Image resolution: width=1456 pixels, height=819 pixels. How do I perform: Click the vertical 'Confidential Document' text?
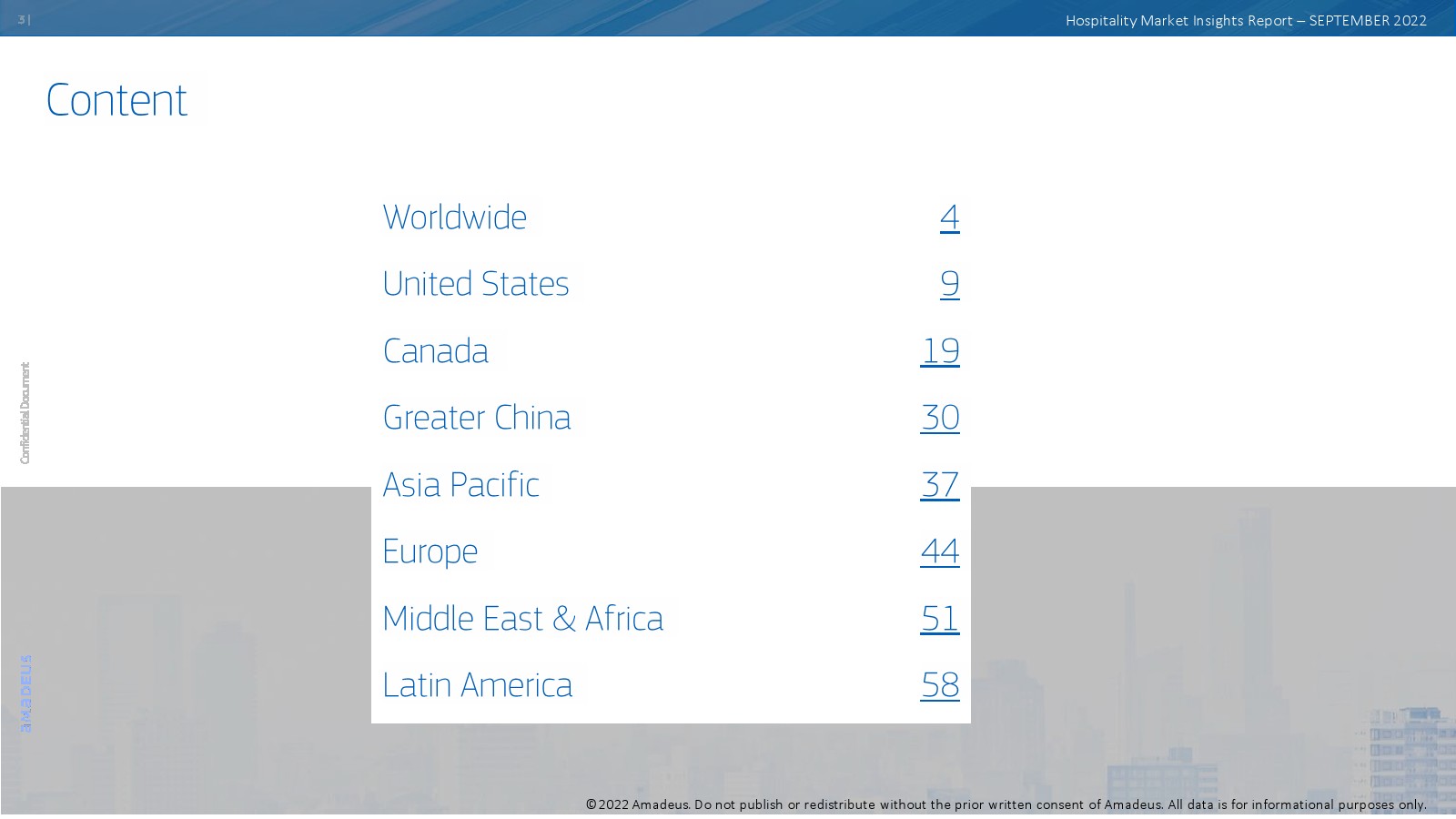(25, 413)
